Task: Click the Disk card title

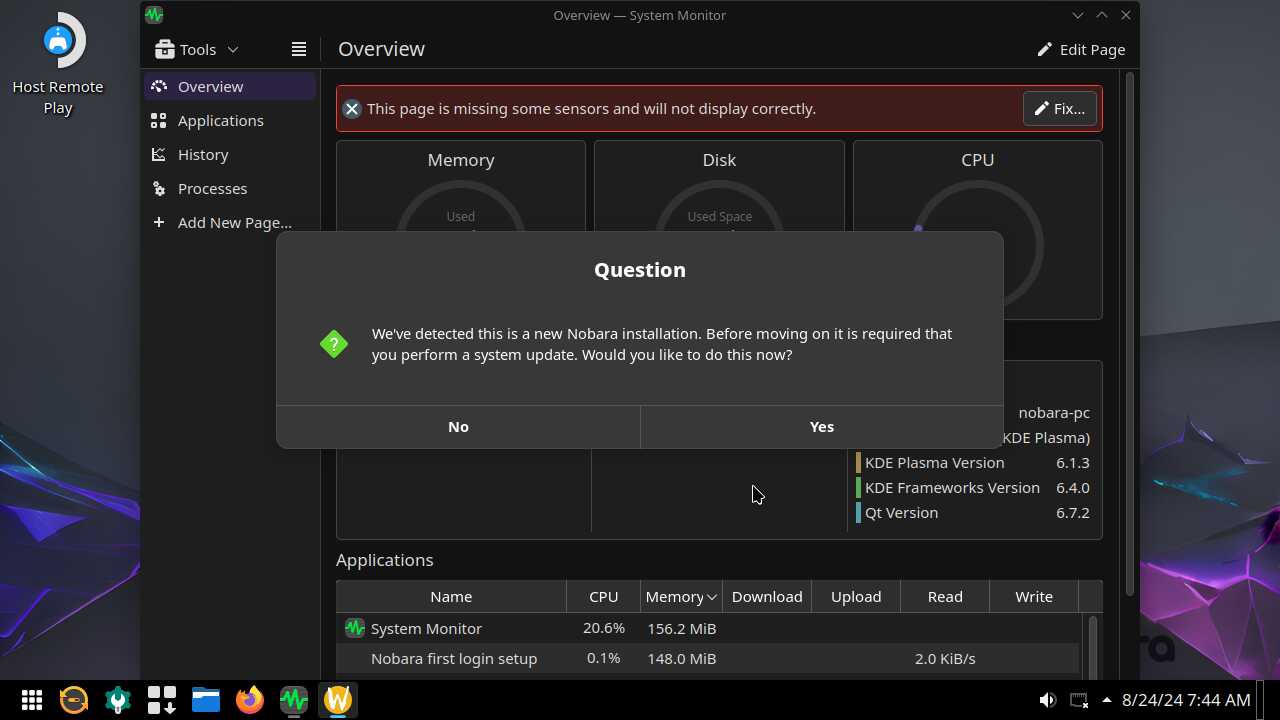Action: click(719, 160)
